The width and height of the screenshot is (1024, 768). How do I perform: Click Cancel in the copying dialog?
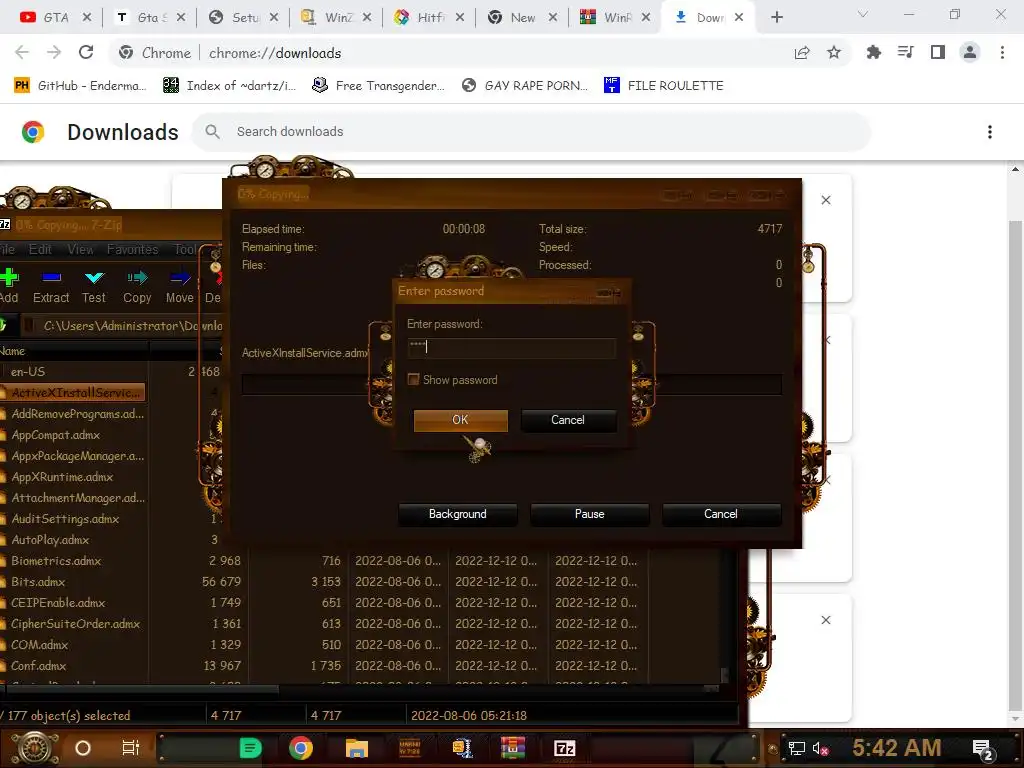[721, 514]
